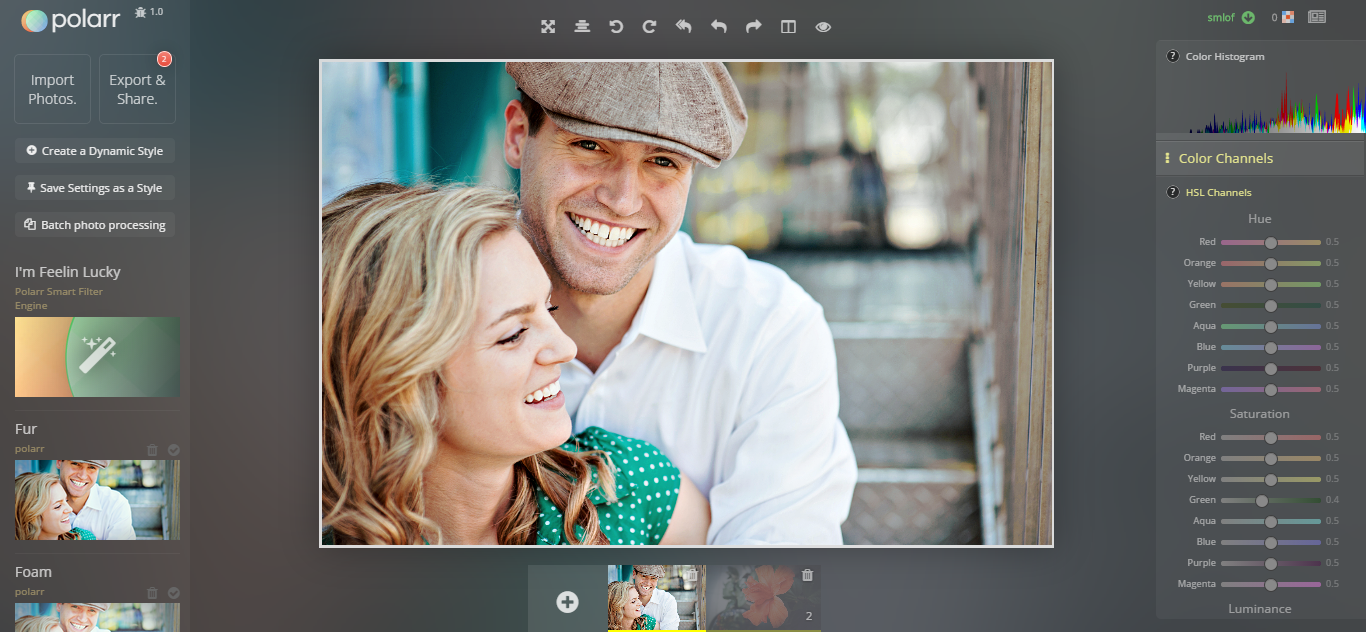Collapse the Color Channels panel header
1366x632 pixels.
[1260, 158]
